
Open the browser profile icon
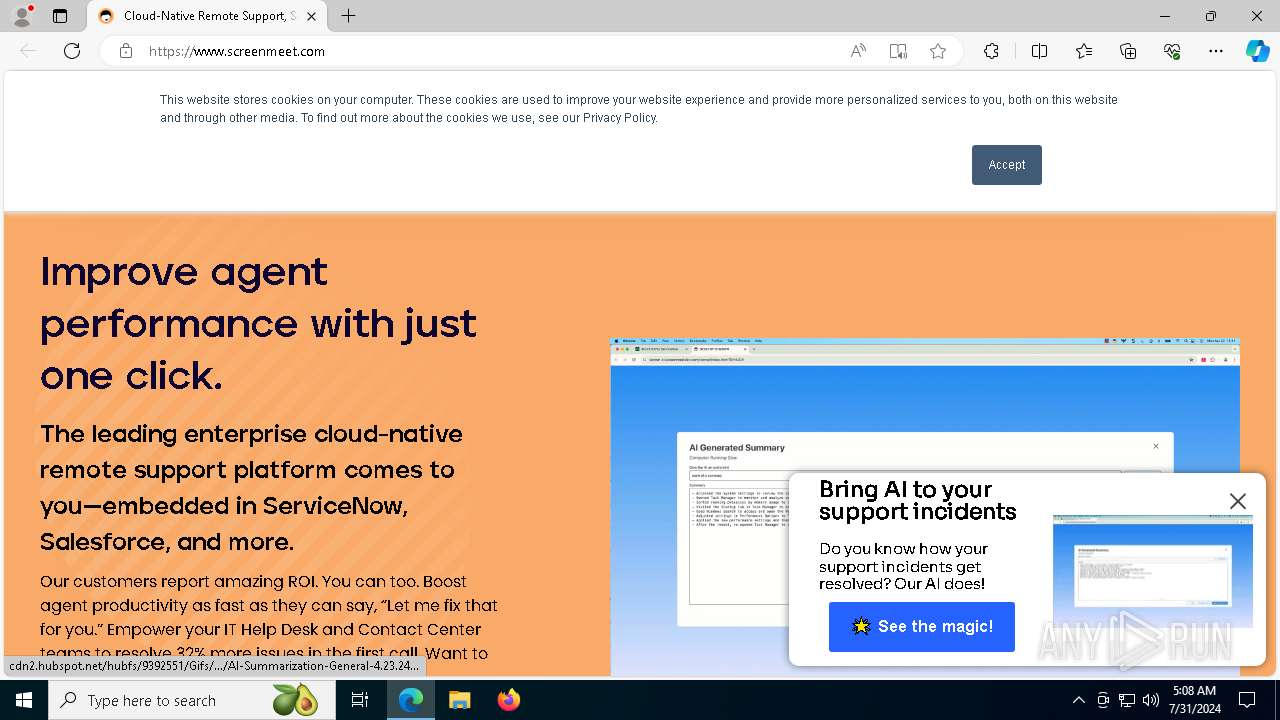tap(22, 16)
